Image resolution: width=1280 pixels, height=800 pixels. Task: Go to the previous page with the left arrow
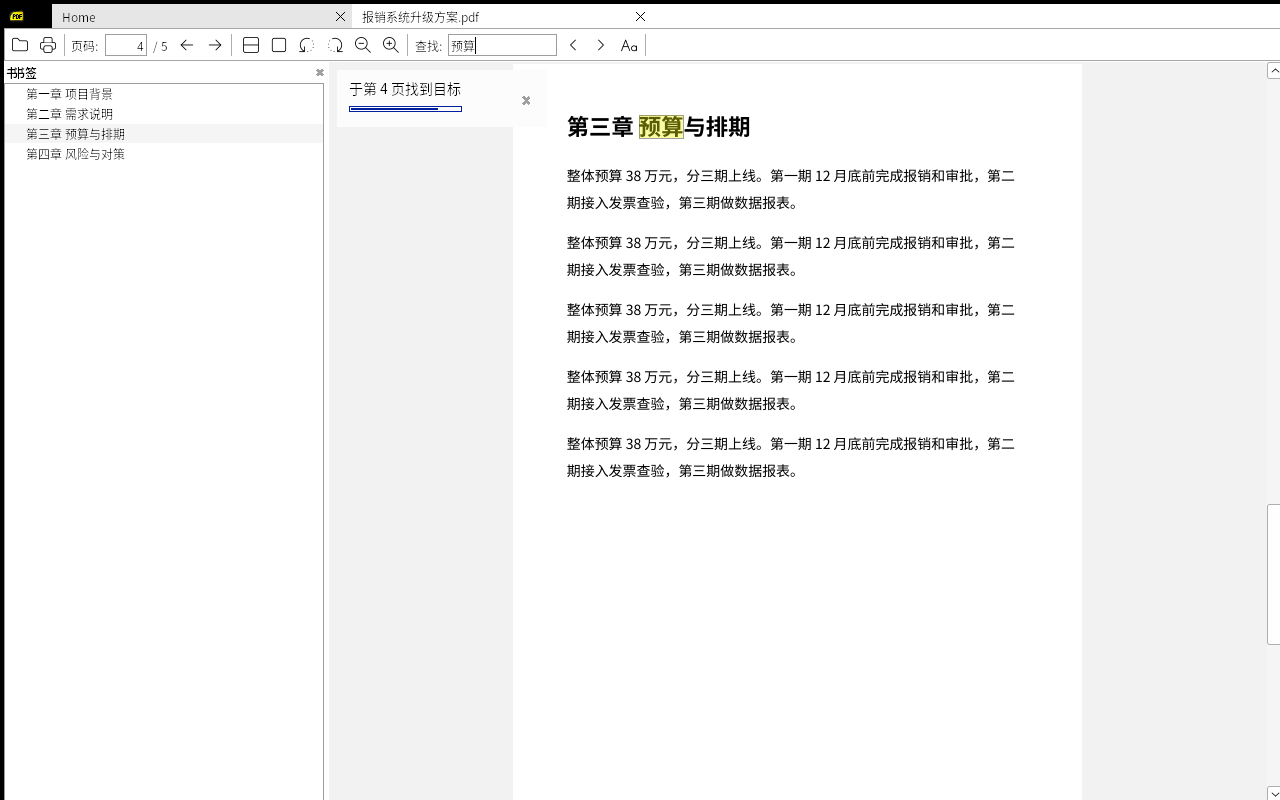(x=187, y=45)
